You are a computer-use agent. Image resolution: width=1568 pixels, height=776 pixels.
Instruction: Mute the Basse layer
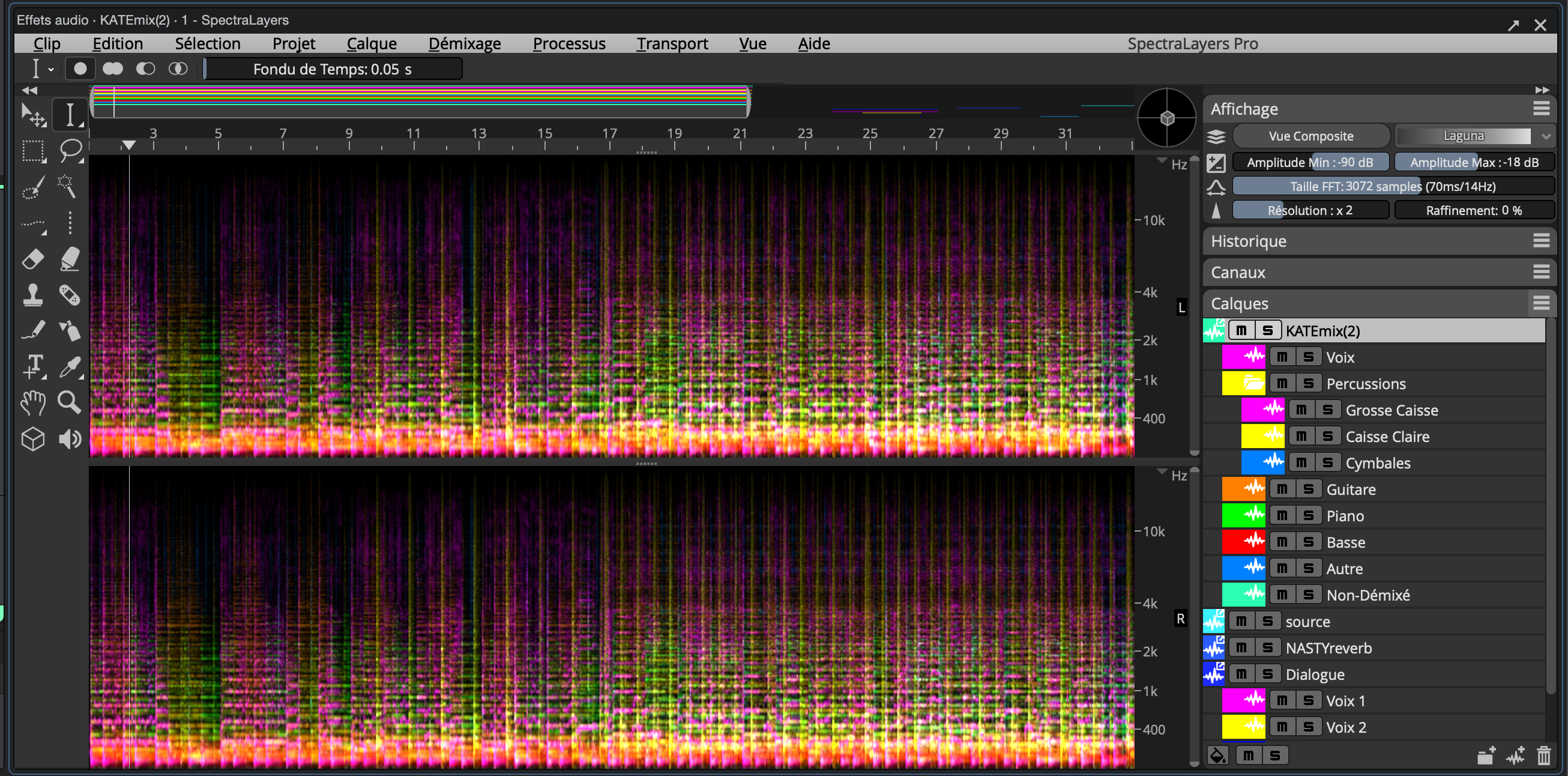point(1282,542)
